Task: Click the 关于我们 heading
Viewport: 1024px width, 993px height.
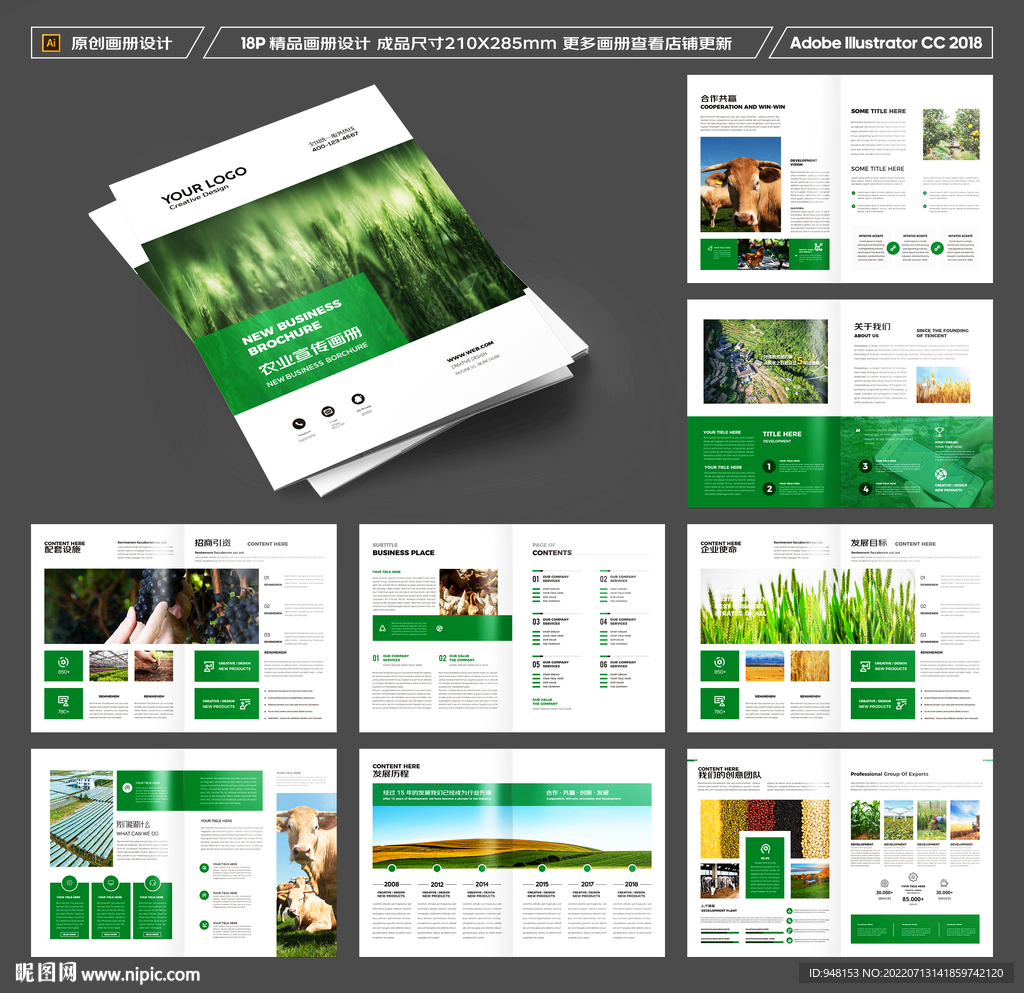Action: (x=872, y=326)
